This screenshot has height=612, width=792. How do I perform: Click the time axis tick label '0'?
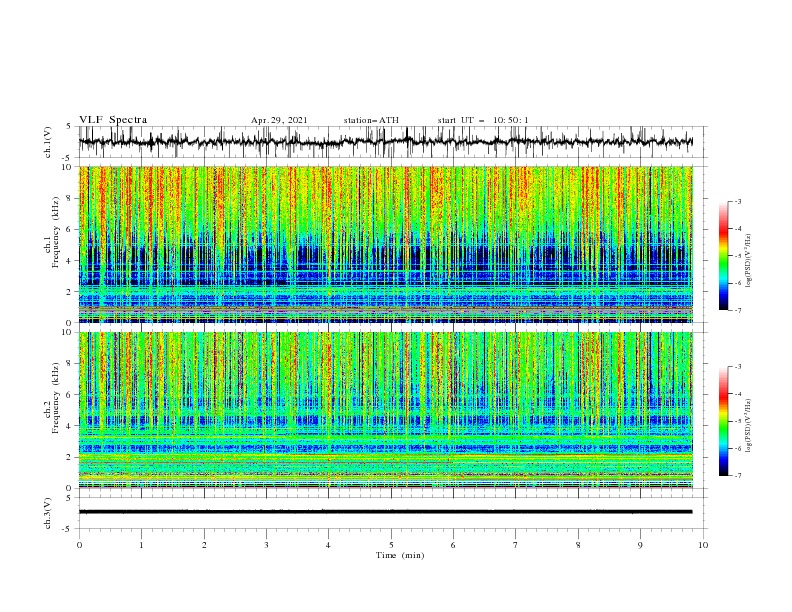tap(79, 545)
